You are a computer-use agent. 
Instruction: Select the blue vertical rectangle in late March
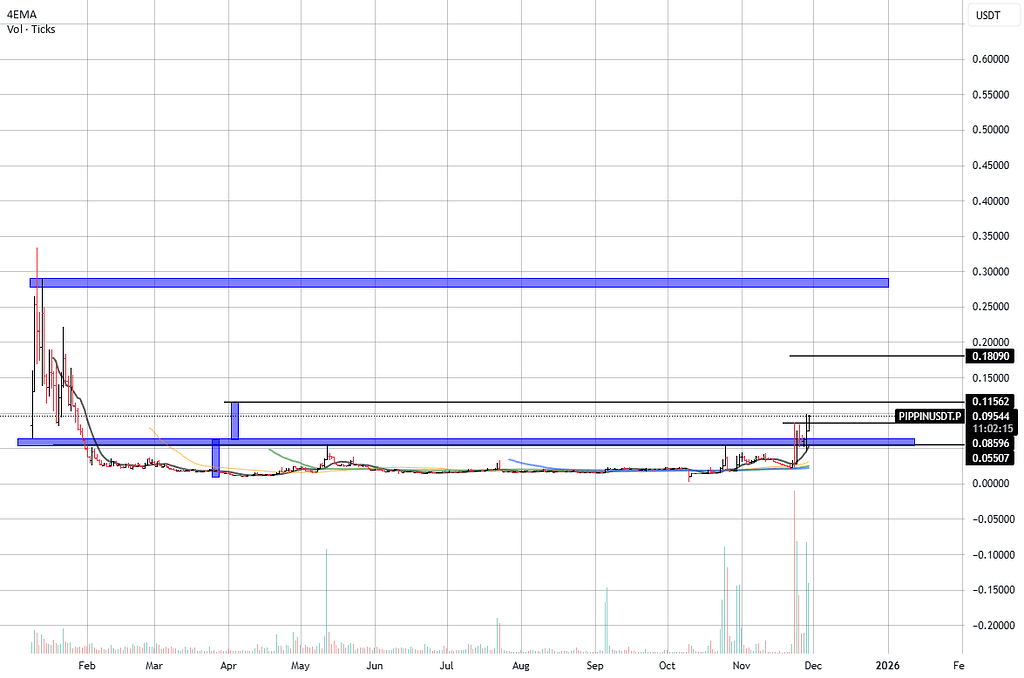pyautogui.click(x=215, y=458)
